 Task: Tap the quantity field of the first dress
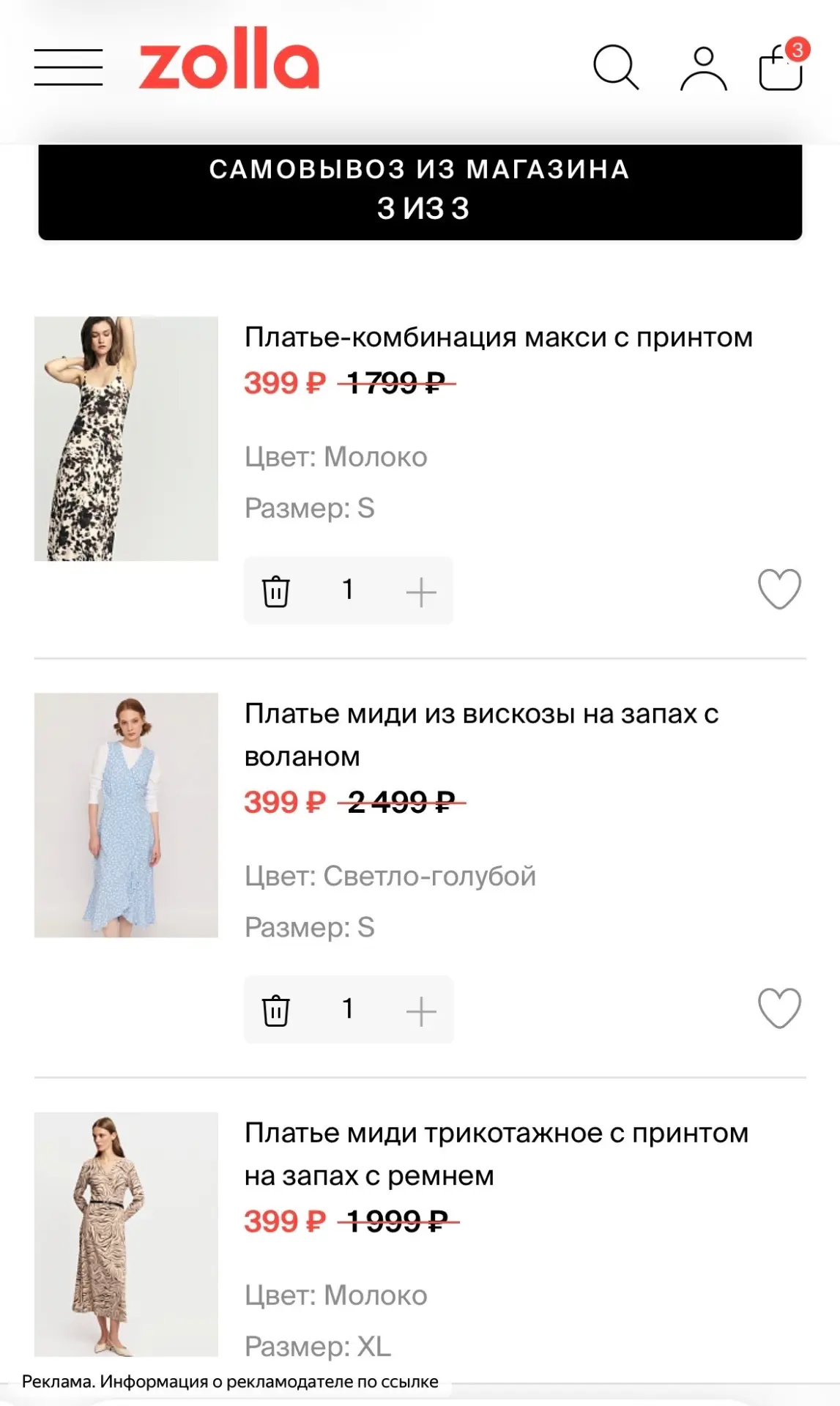pos(348,590)
